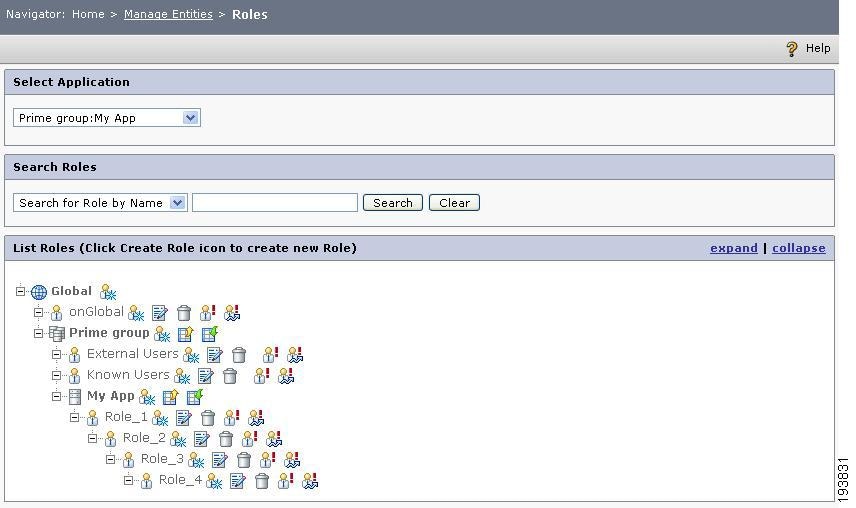Viewport: 856px width, 508px height.
Task: Open Help from the top bar
Action: click(809, 49)
